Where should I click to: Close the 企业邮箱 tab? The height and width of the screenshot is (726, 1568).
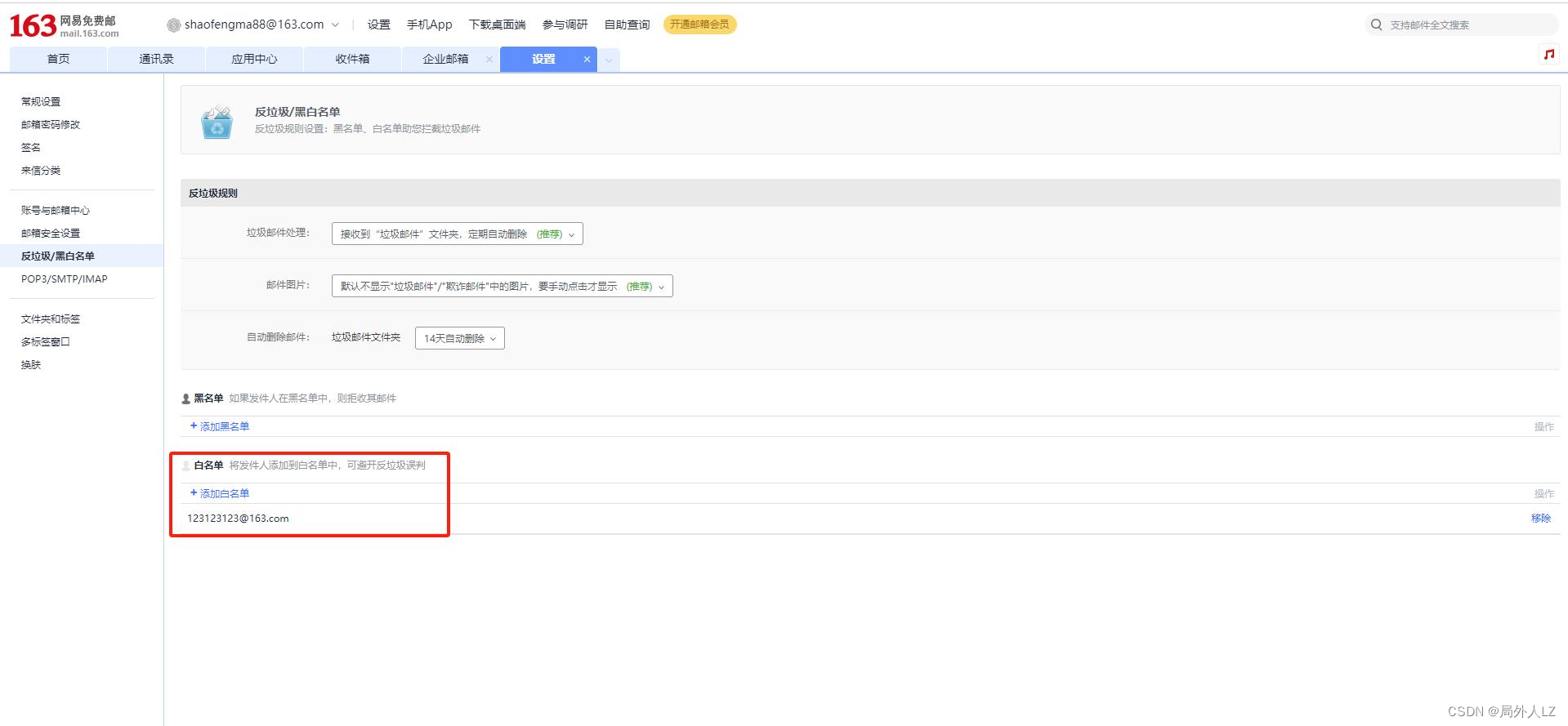[x=489, y=59]
